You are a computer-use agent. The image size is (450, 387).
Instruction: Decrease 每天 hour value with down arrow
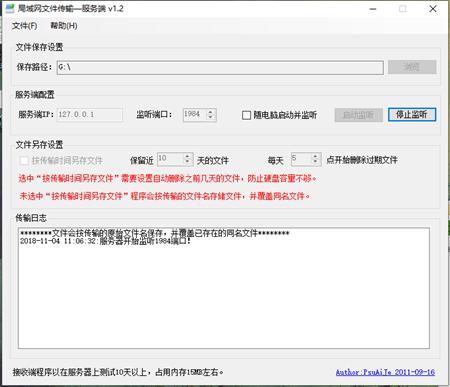click(x=315, y=162)
